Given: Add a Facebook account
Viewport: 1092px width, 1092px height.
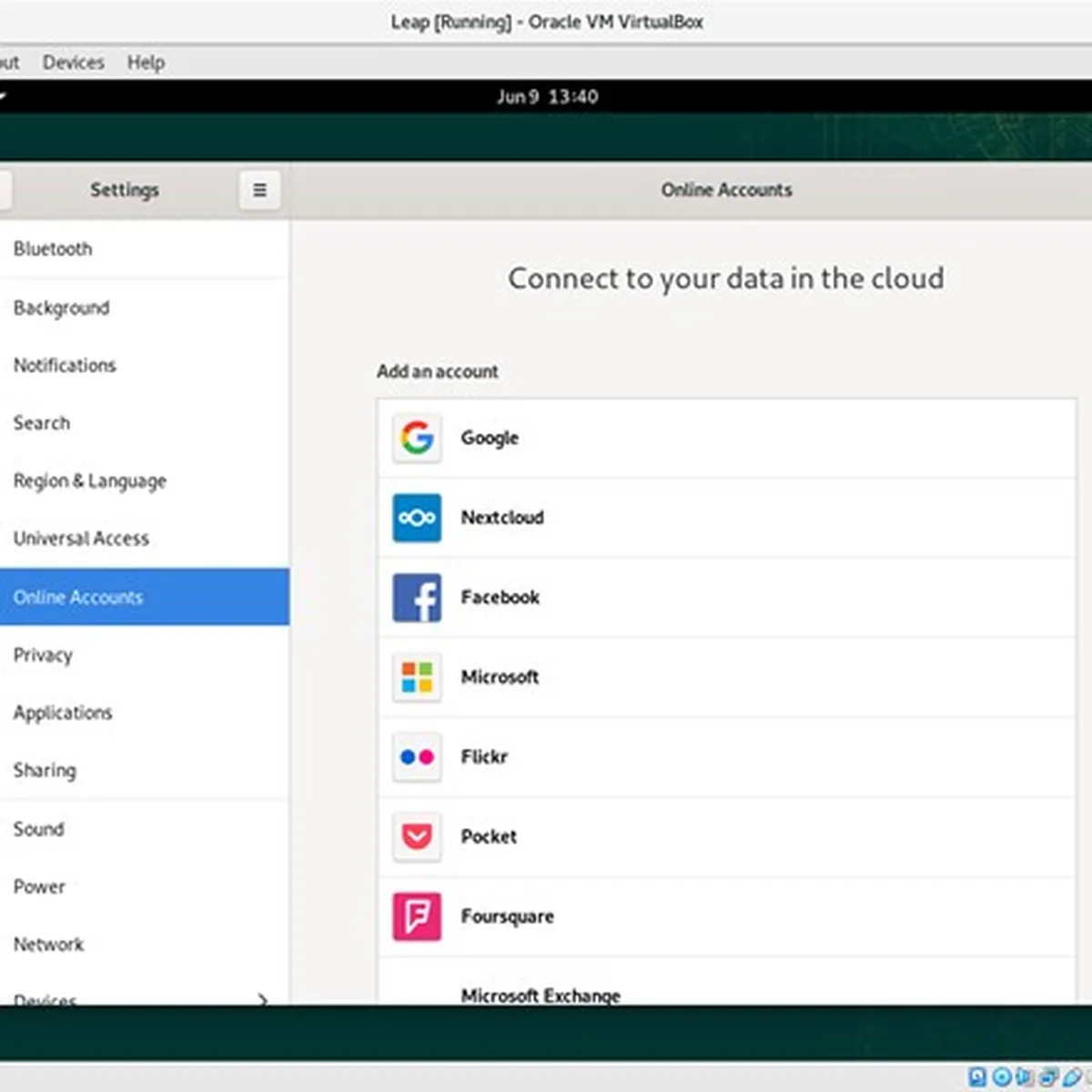Looking at the screenshot, I should [726, 598].
